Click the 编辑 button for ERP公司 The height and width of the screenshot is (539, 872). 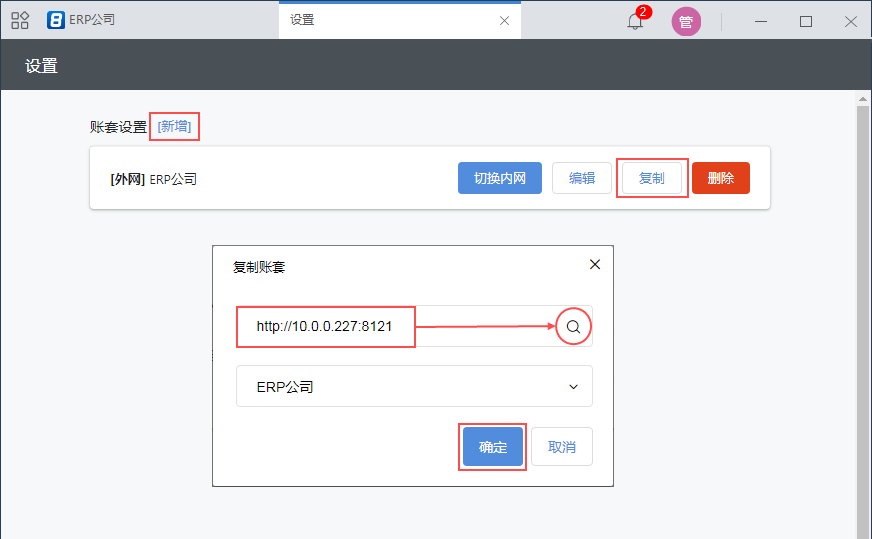coord(582,178)
